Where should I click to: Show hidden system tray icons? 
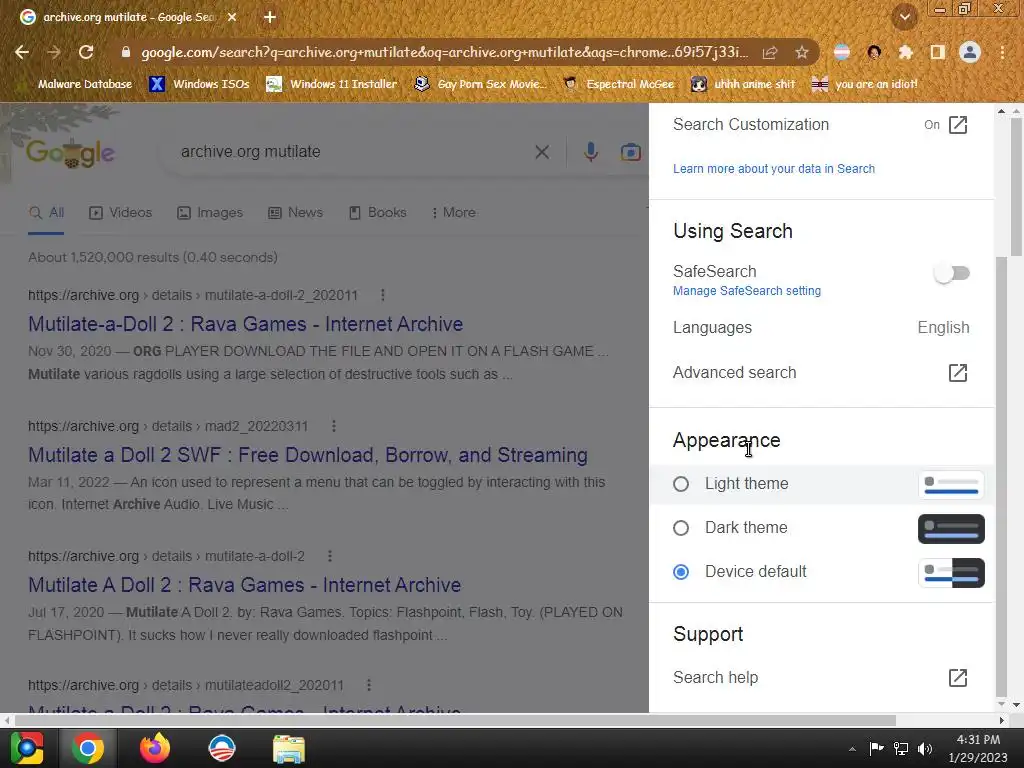(x=852, y=748)
